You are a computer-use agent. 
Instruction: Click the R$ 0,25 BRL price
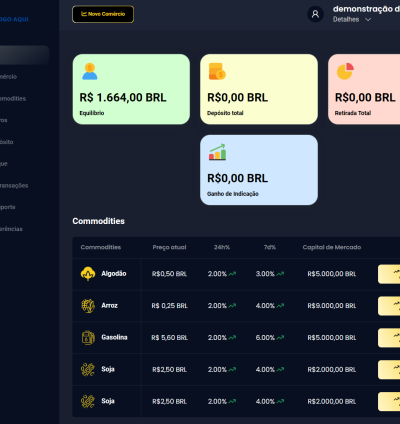[169, 306]
